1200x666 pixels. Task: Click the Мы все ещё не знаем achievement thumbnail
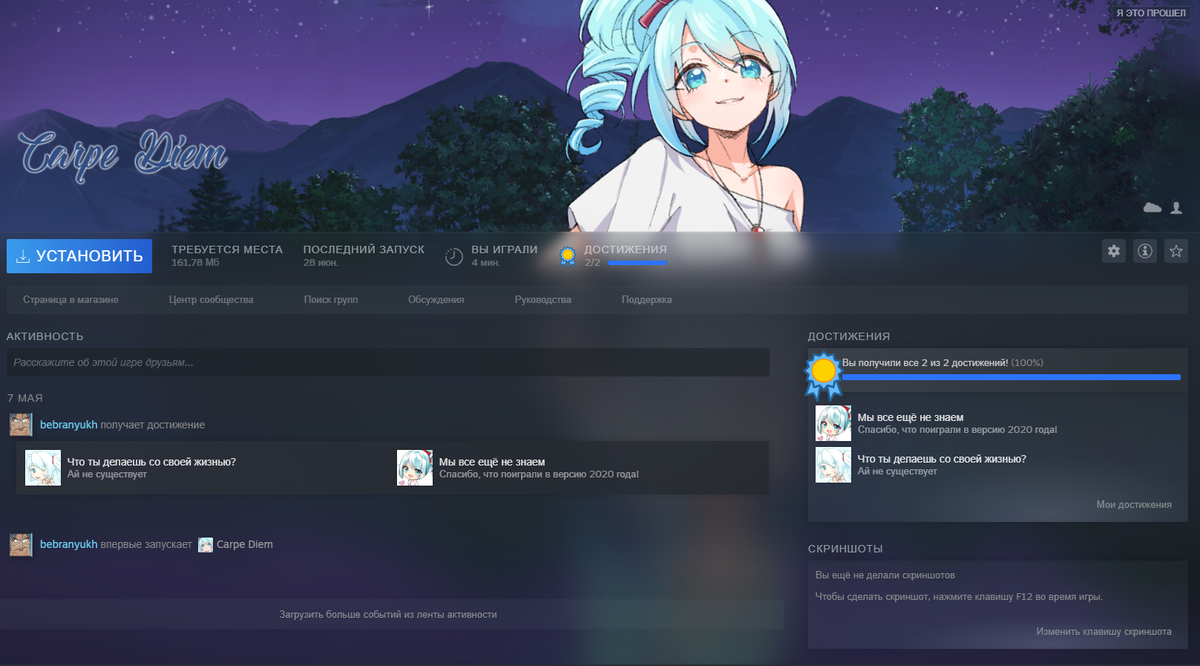833,422
